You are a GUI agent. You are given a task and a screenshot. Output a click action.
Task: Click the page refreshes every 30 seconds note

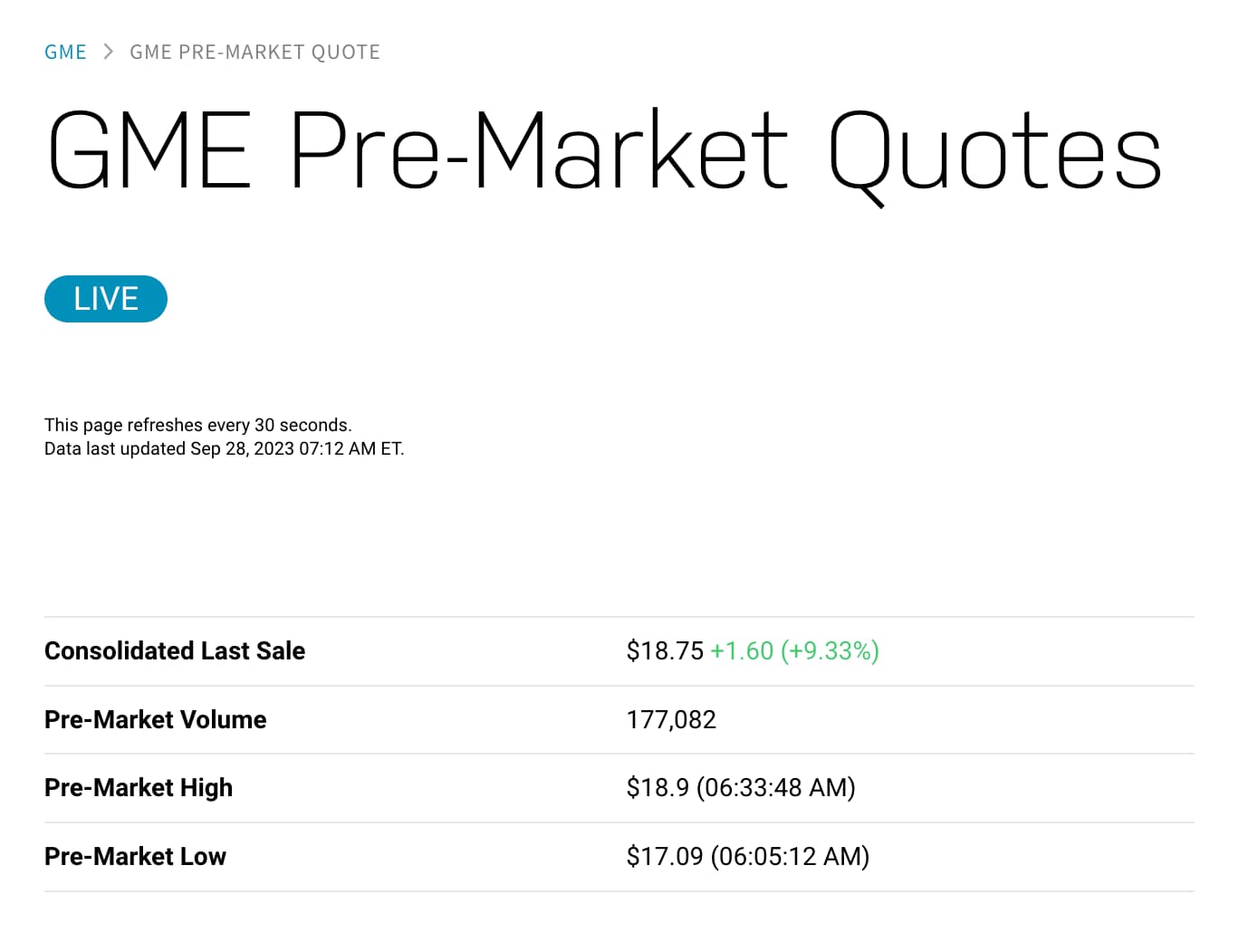[198, 425]
